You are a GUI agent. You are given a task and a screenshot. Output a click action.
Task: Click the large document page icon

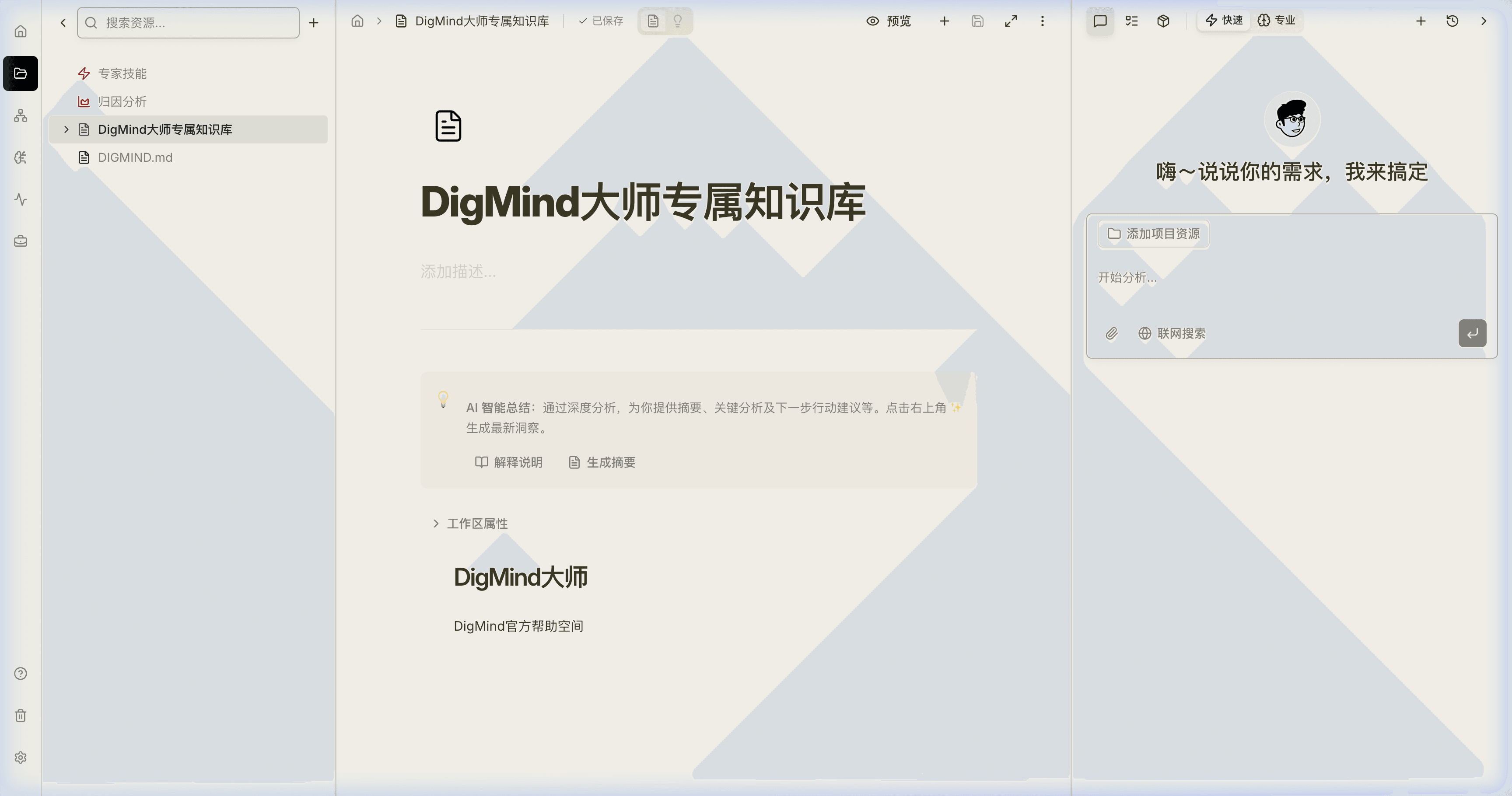[448, 126]
